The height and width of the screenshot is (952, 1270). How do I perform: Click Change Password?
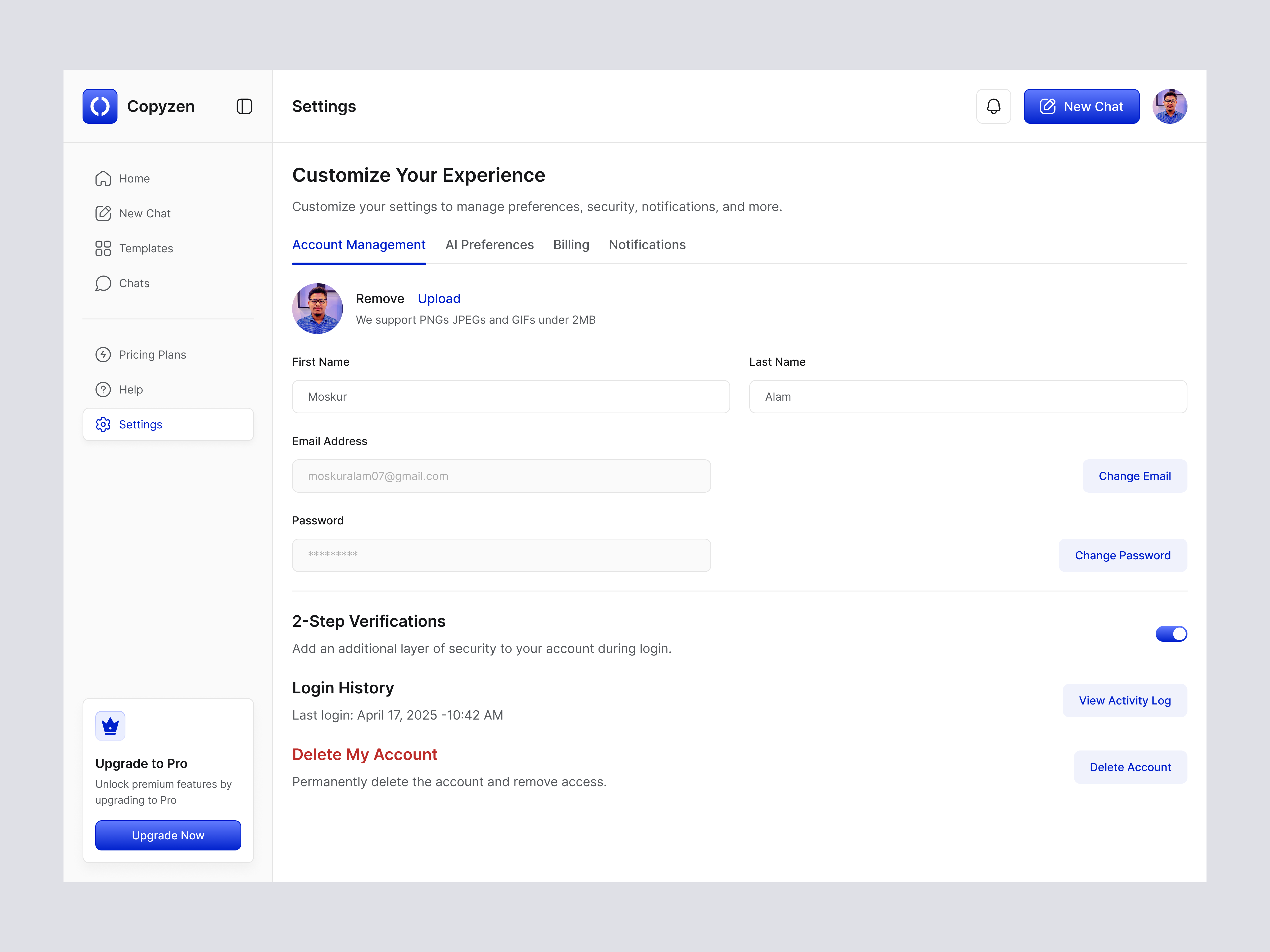tap(1123, 555)
